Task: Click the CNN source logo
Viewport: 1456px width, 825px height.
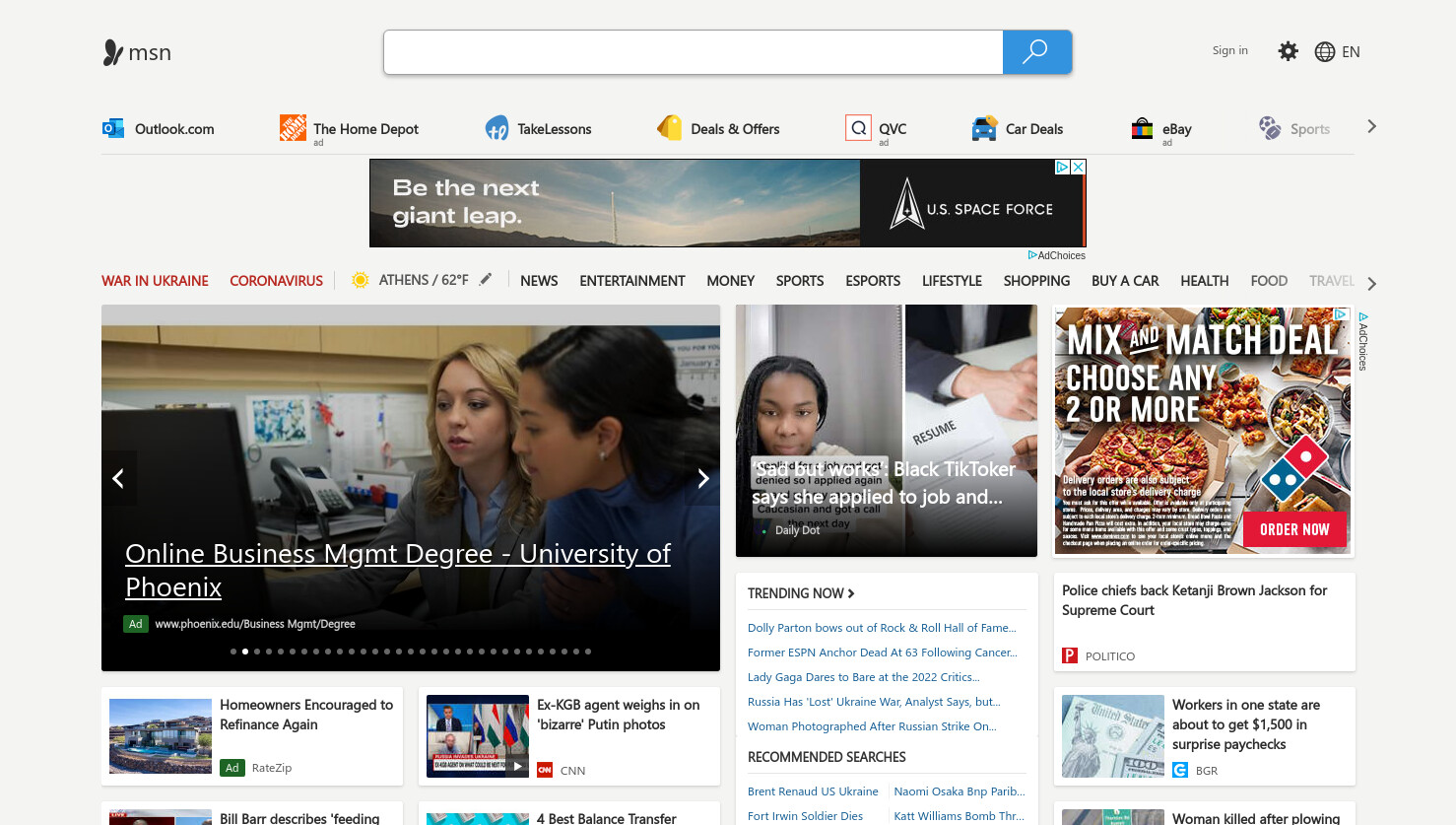Action: click(x=545, y=770)
